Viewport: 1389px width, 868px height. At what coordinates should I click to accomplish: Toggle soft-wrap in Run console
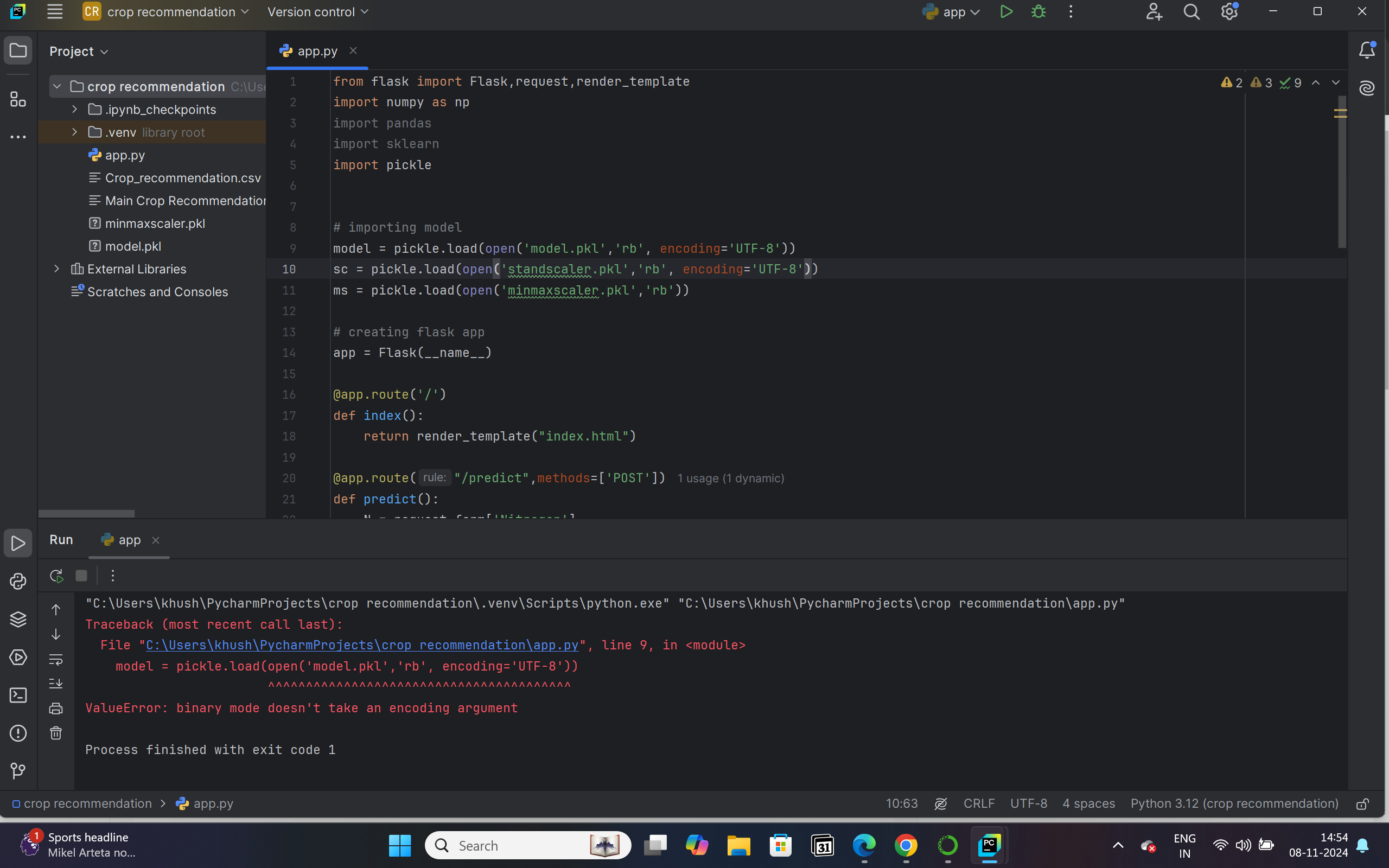[56, 660]
